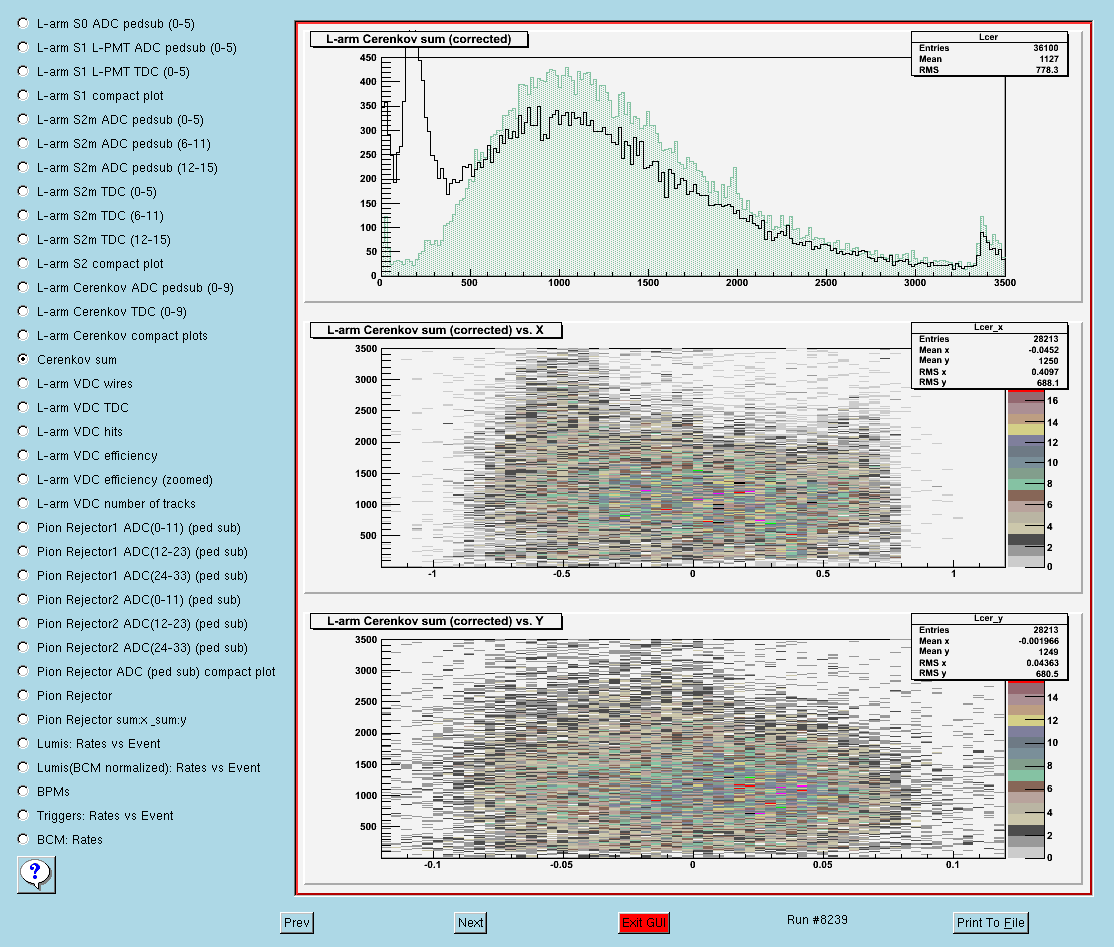Open the help question mark icon
Image resolution: width=1114 pixels, height=947 pixels.
point(36,875)
